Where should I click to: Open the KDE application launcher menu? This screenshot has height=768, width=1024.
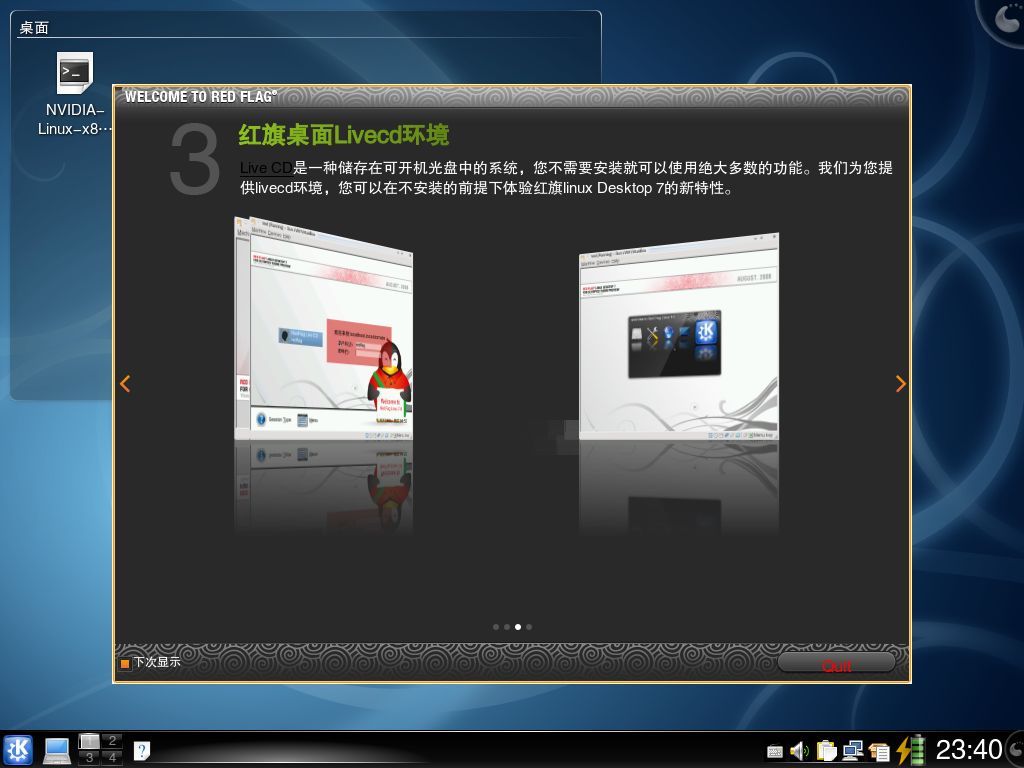[18, 750]
